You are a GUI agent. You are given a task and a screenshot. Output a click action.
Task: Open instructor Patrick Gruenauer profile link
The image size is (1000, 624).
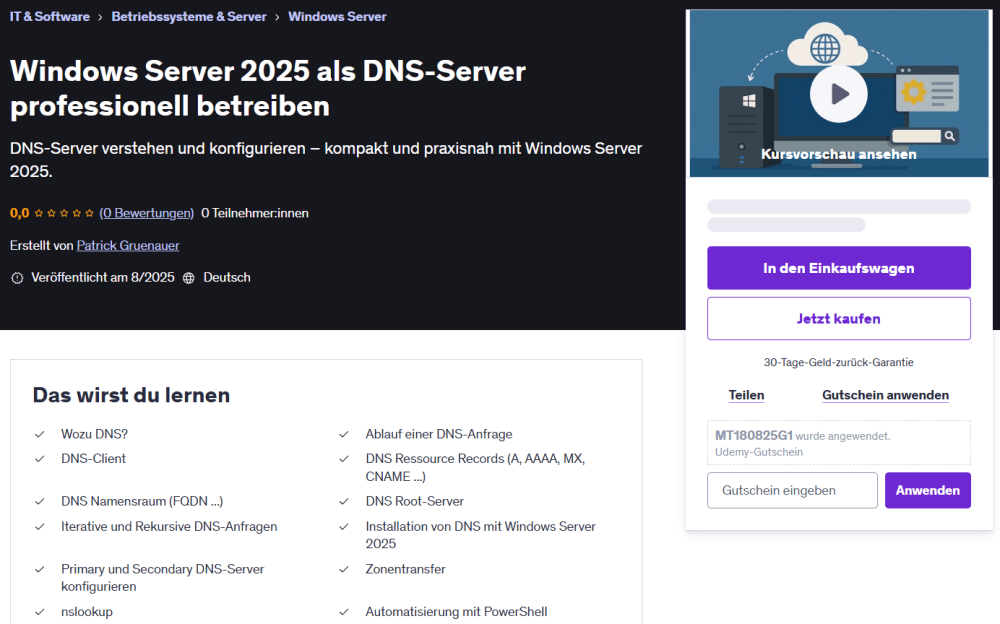[128, 245]
